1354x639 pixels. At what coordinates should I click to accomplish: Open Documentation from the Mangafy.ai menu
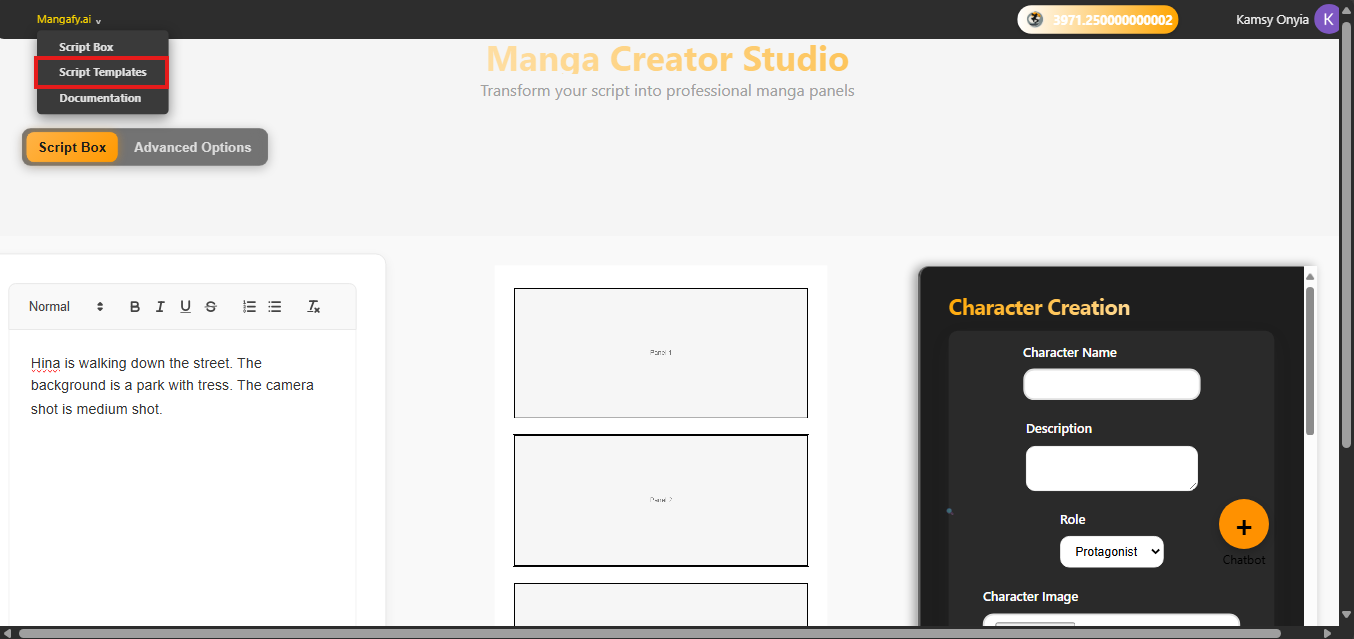(x=100, y=97)
